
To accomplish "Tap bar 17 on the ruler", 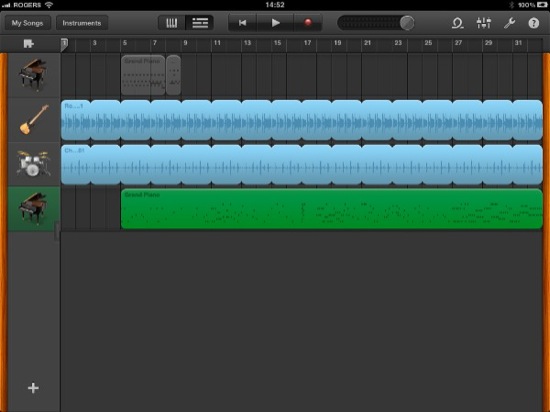I will point(307,43).
